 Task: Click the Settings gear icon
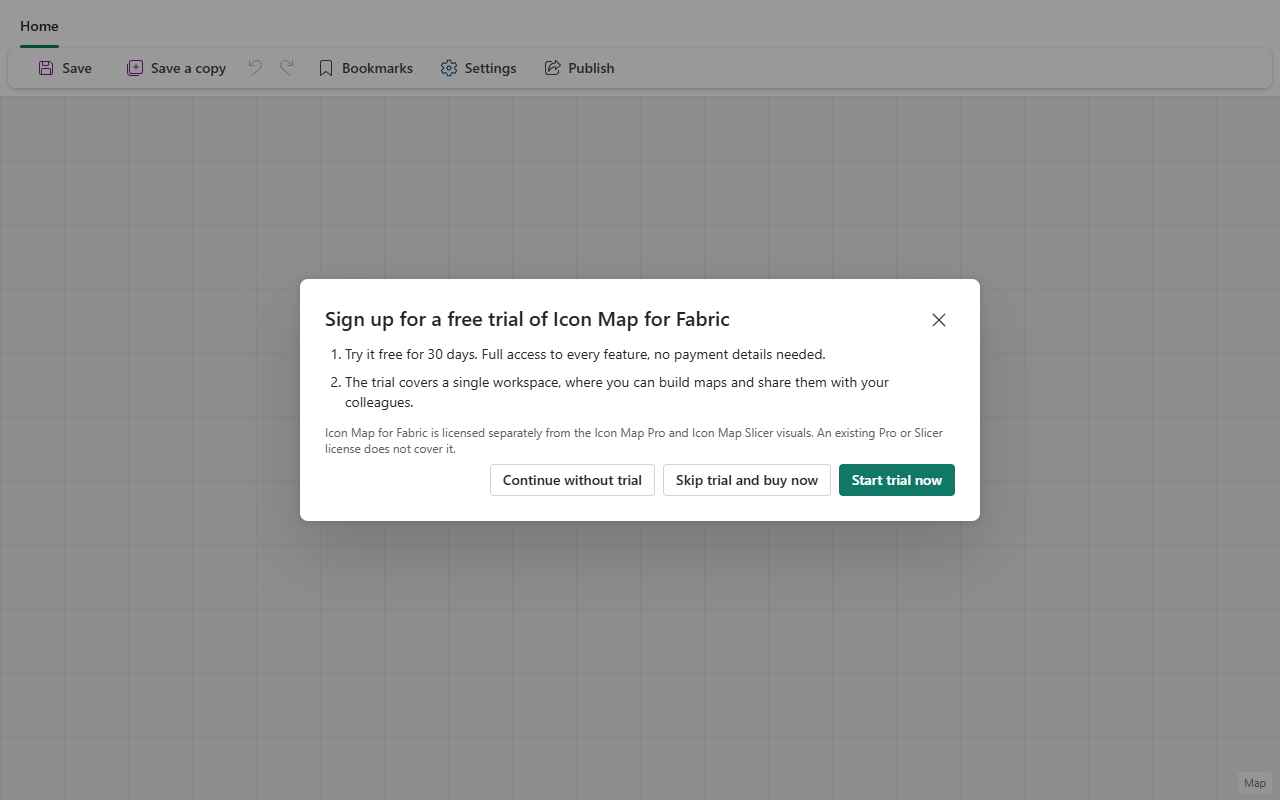[449, 68]
